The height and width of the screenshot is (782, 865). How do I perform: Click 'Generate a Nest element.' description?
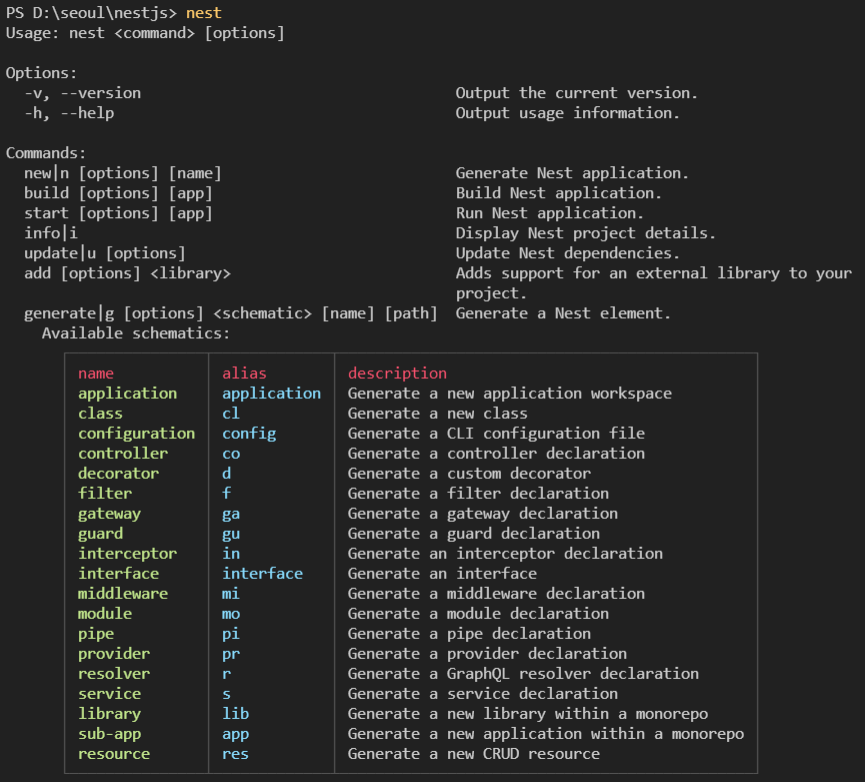tap(563, 313)
